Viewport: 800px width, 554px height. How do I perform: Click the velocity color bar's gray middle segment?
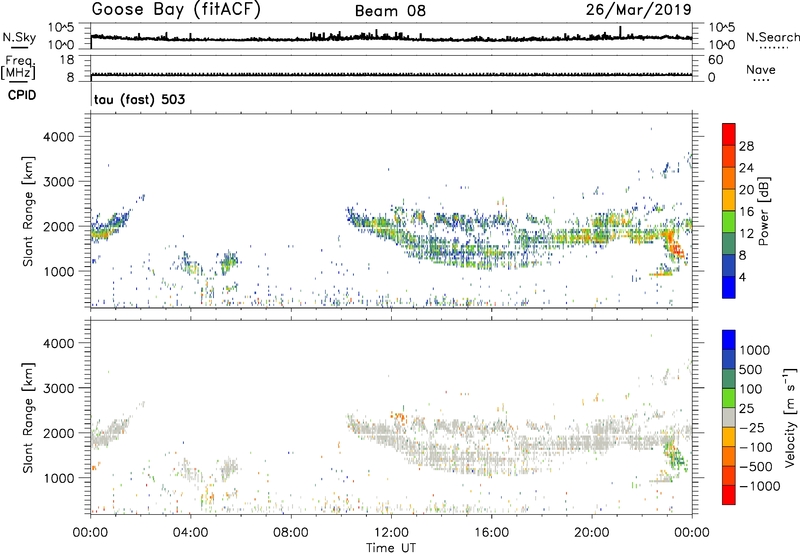[x=729, y=417]
